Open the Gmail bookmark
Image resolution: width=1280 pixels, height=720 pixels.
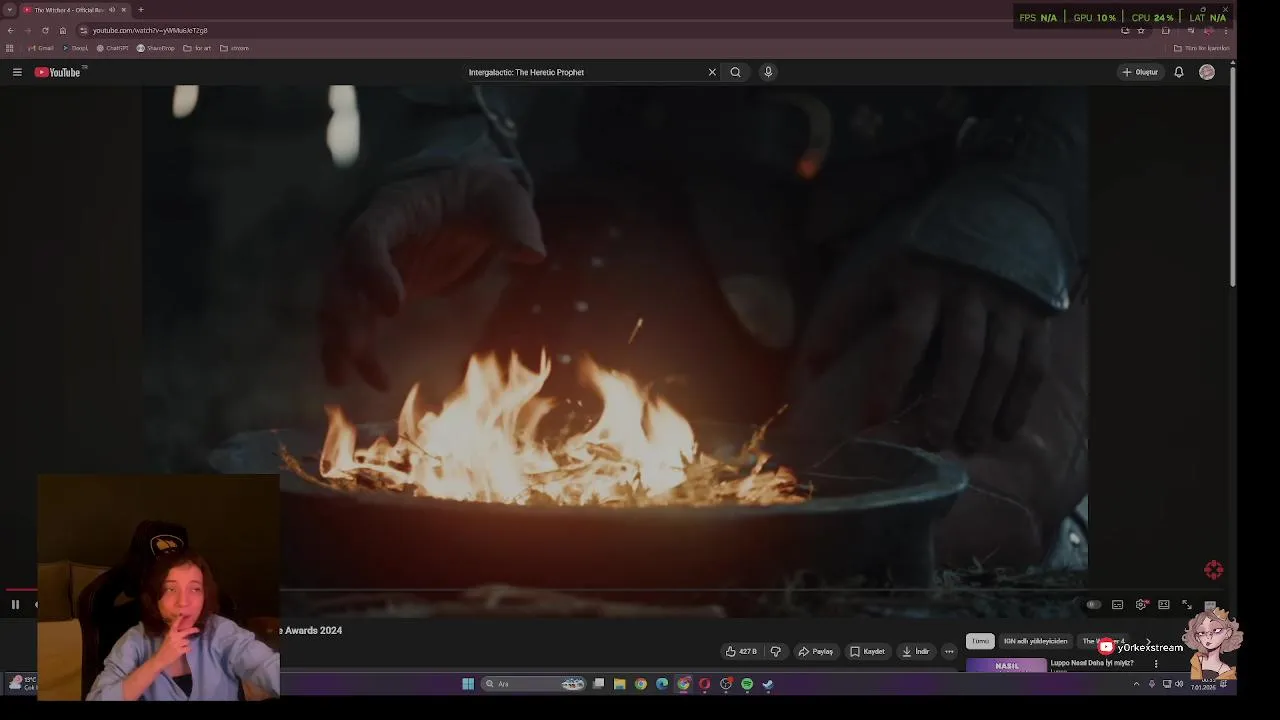pos(41,48)
